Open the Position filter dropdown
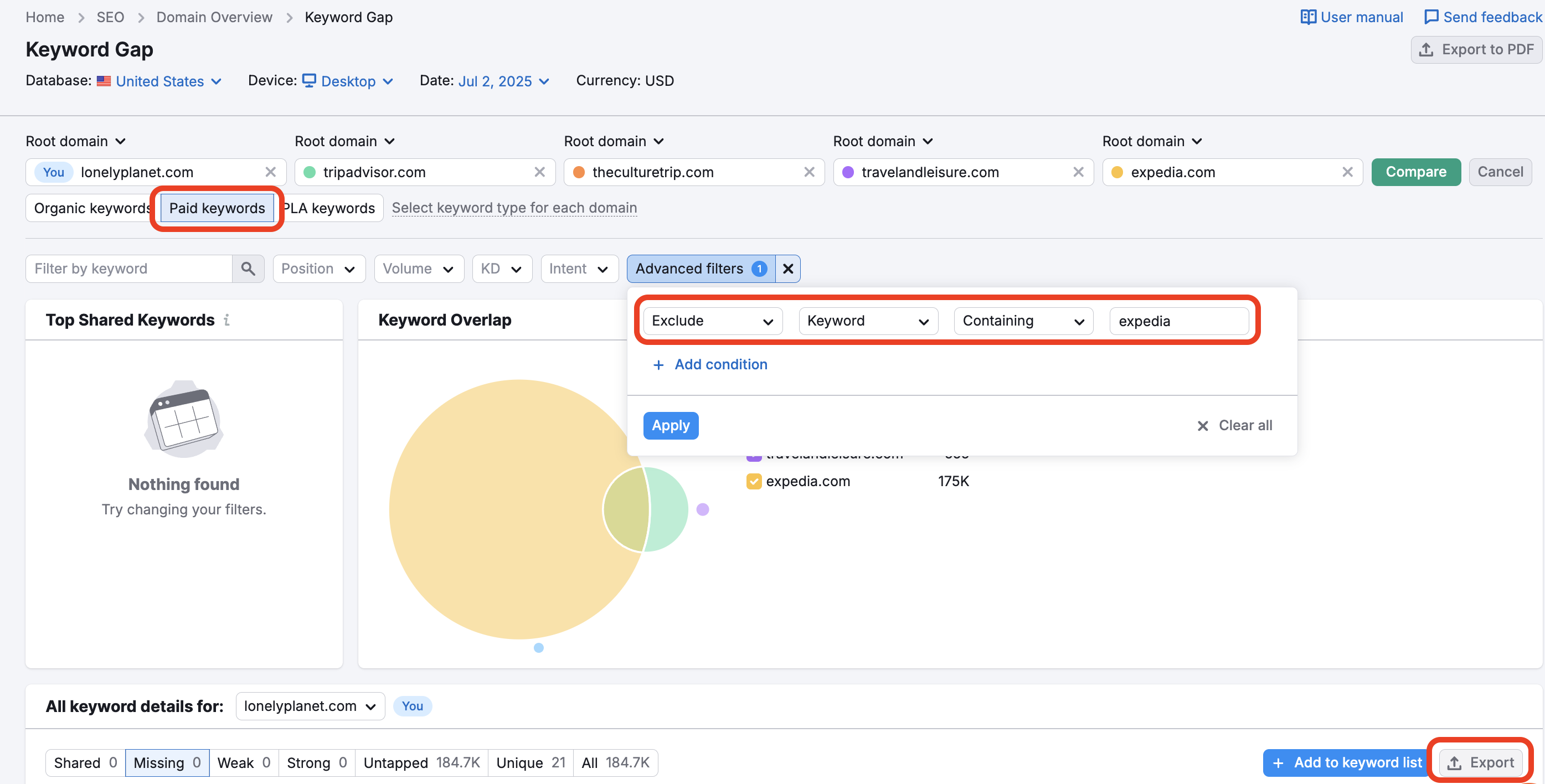The image size is (1545, 784). click(318, 268)
